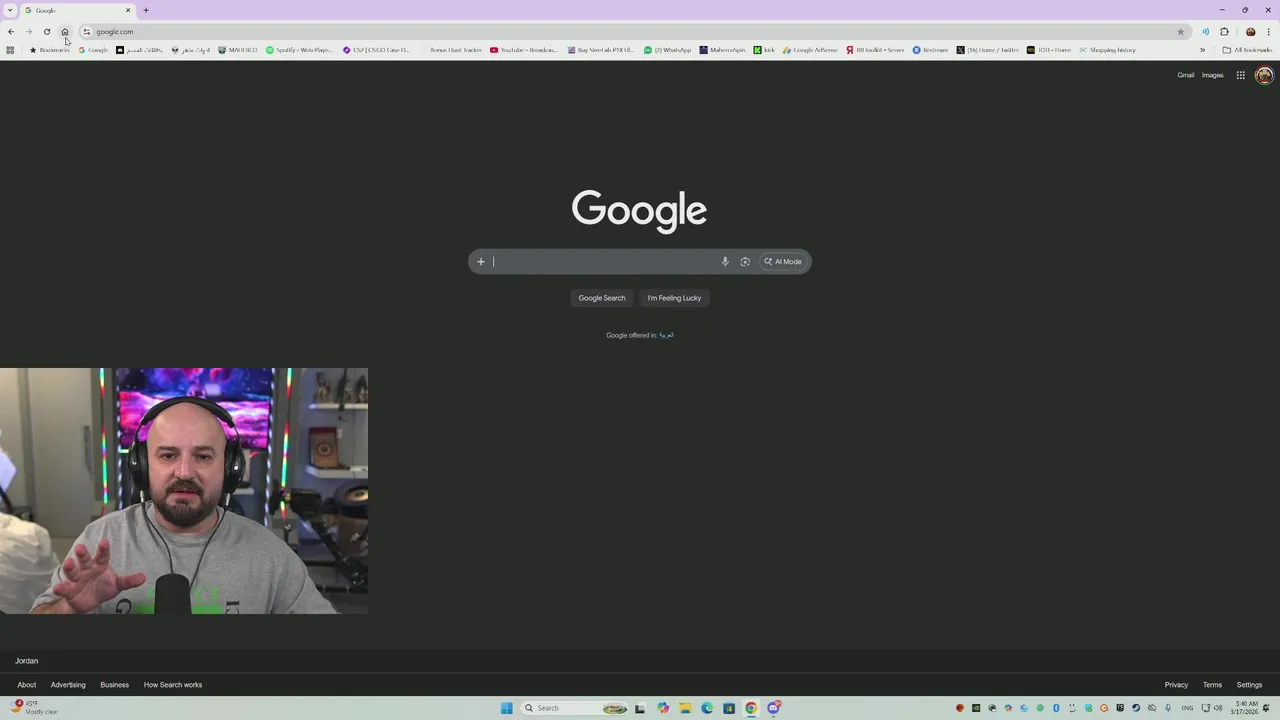This screenshot has width=1280, height=720.
Task: Bookmark this page with the star icon
Action: tap(1181, 32)
